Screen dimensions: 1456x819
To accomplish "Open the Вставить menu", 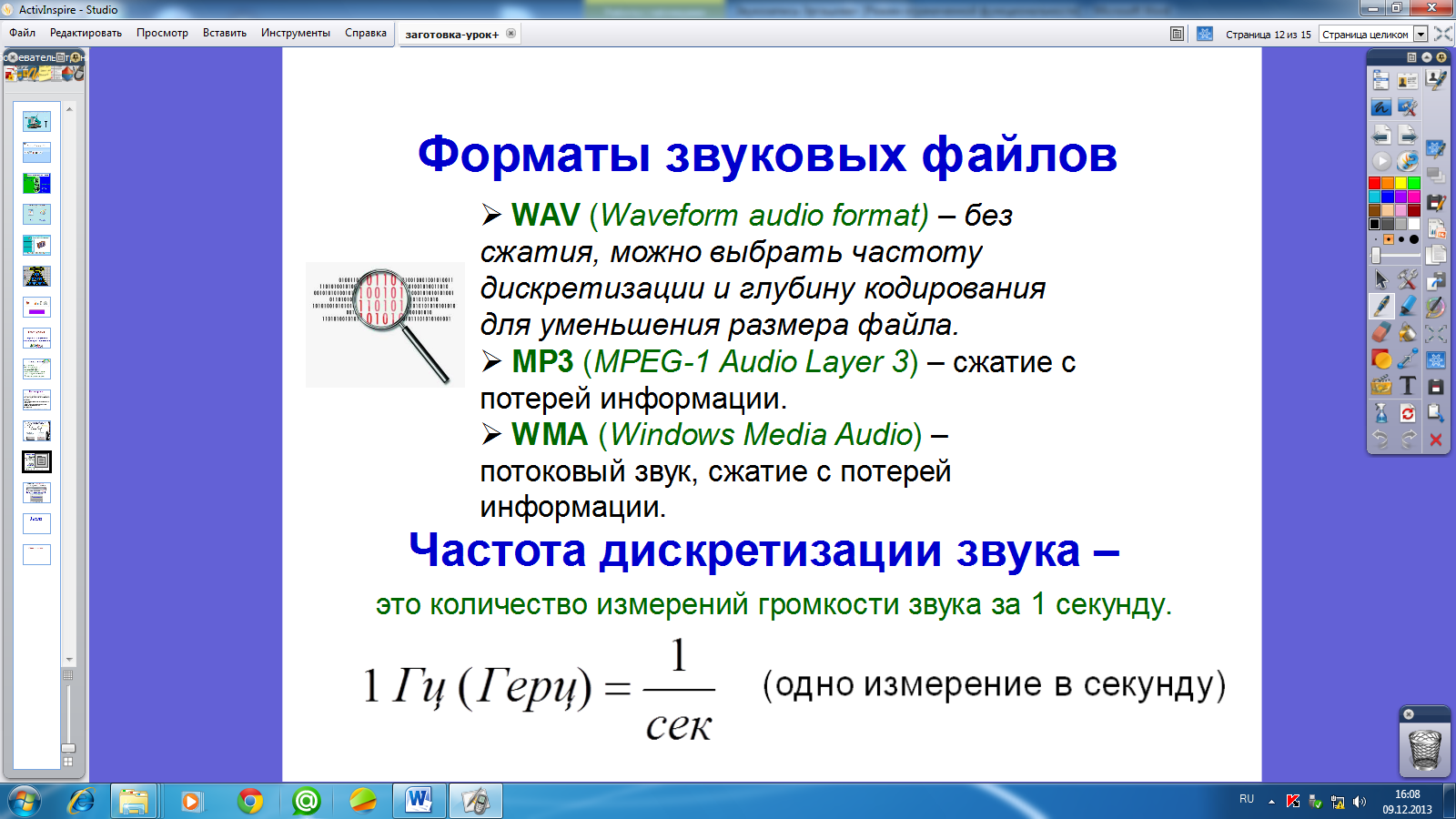I will (x=225, y=33).
